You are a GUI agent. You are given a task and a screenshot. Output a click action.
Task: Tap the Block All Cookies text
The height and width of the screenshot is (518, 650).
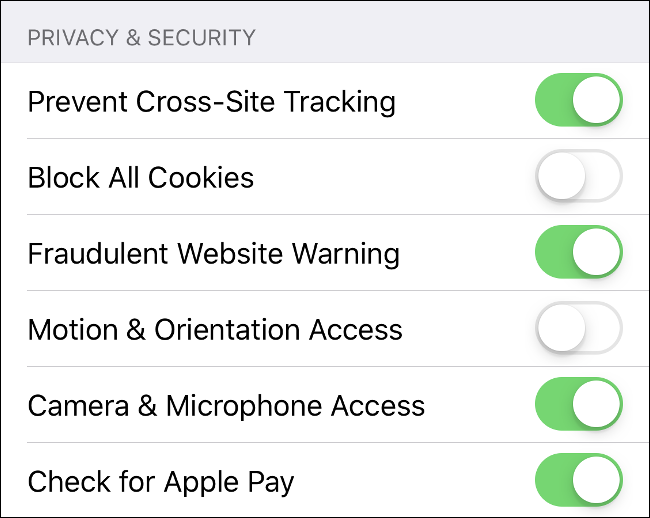tap(141, 178)
